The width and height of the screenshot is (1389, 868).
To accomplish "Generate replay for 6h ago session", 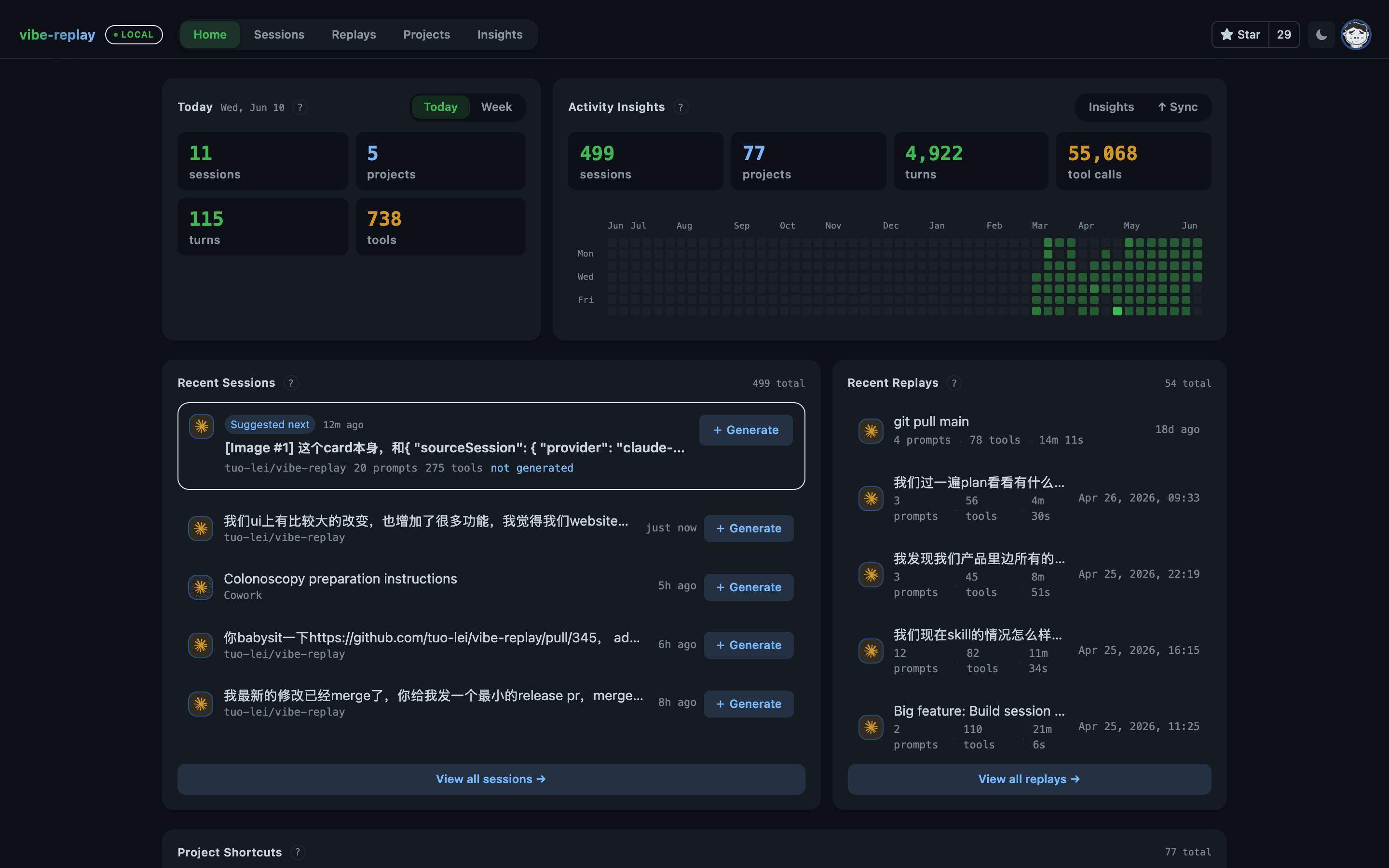I will [x=749, y=645].
